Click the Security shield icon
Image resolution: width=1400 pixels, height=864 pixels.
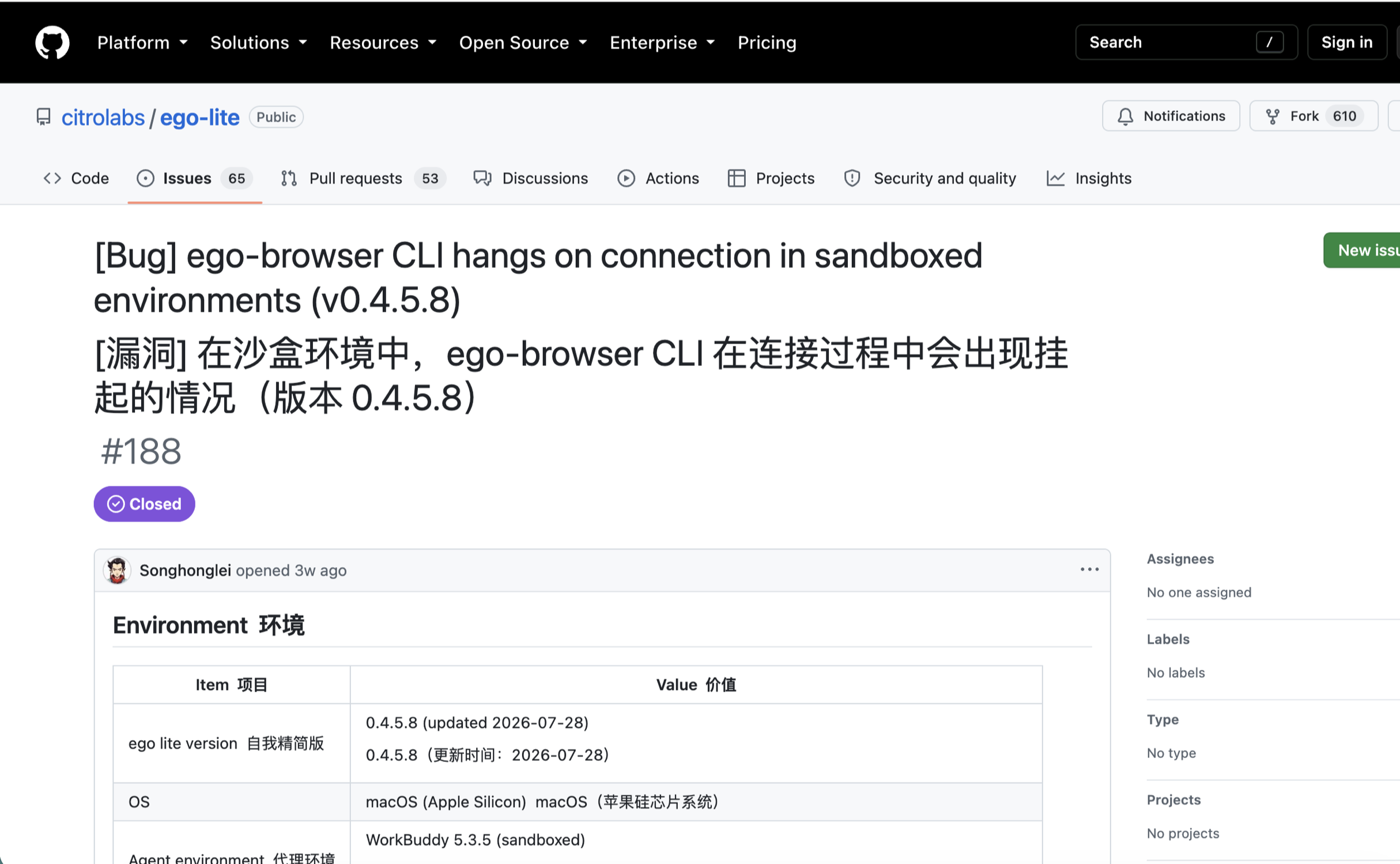pos(852,178)
